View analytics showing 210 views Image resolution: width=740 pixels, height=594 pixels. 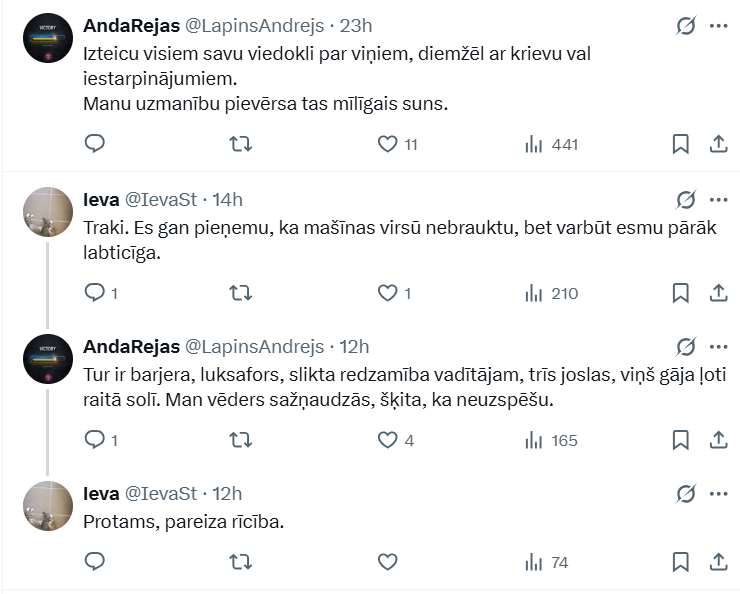pos(551,293)
